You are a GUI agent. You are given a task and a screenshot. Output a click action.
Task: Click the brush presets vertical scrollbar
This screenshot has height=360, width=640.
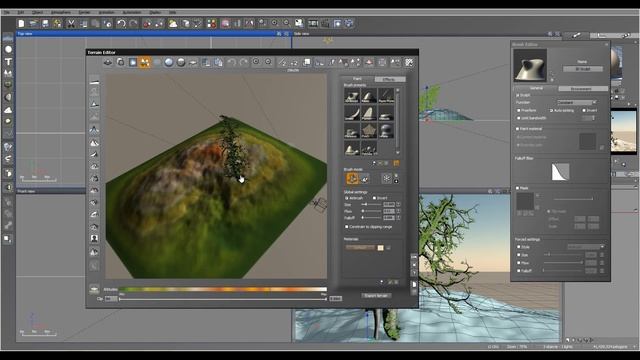[398, 121]
